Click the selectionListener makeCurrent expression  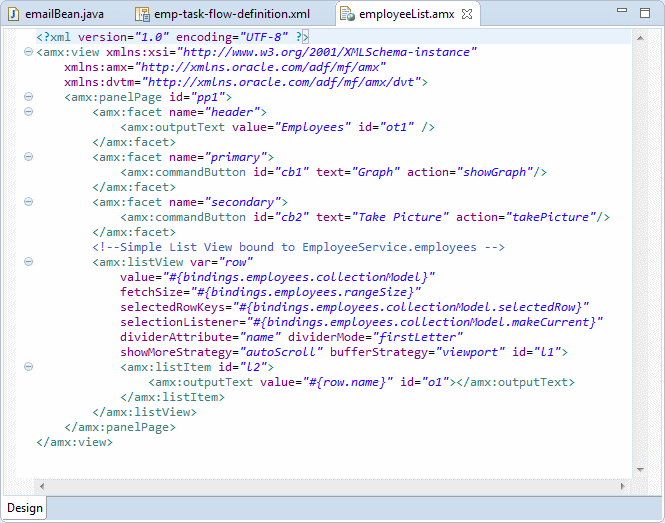(x=425, y=322)
